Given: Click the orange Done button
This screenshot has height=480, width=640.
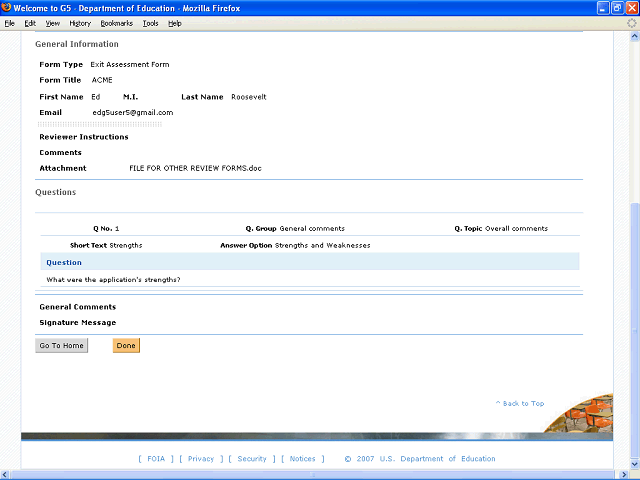Looking at the screenshot, I should pyautogui.click(x=126, y=345).
